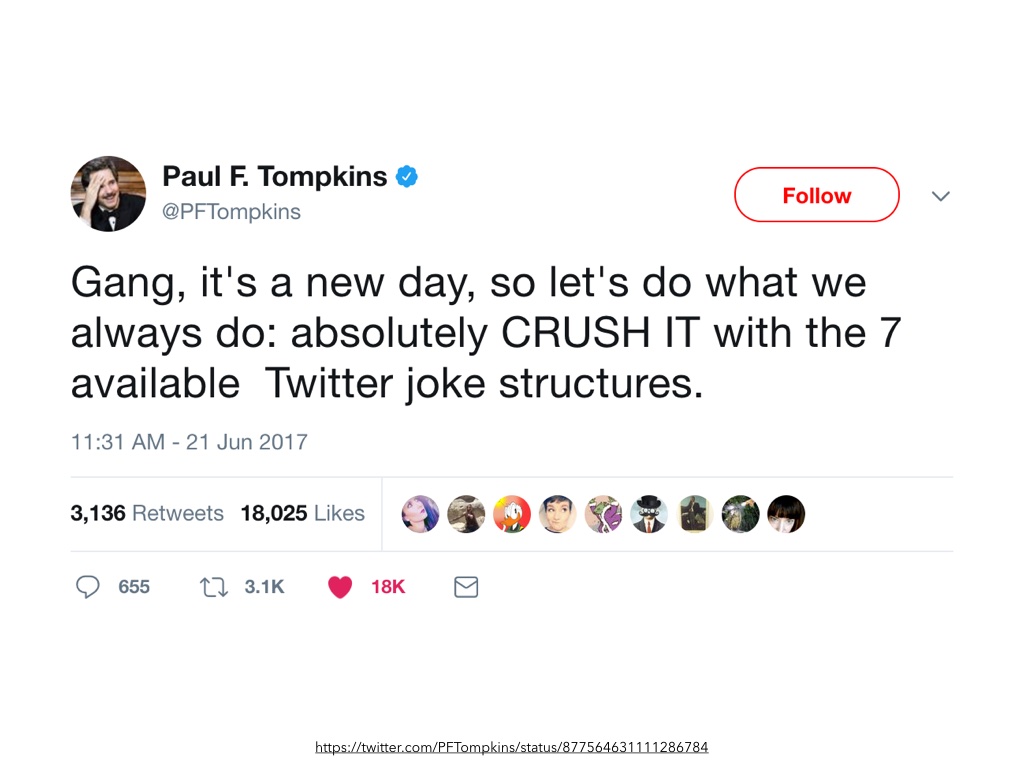
Task: Send tweet via the envelope message icon
Action: pyautogui.click(x=466, y=587)
